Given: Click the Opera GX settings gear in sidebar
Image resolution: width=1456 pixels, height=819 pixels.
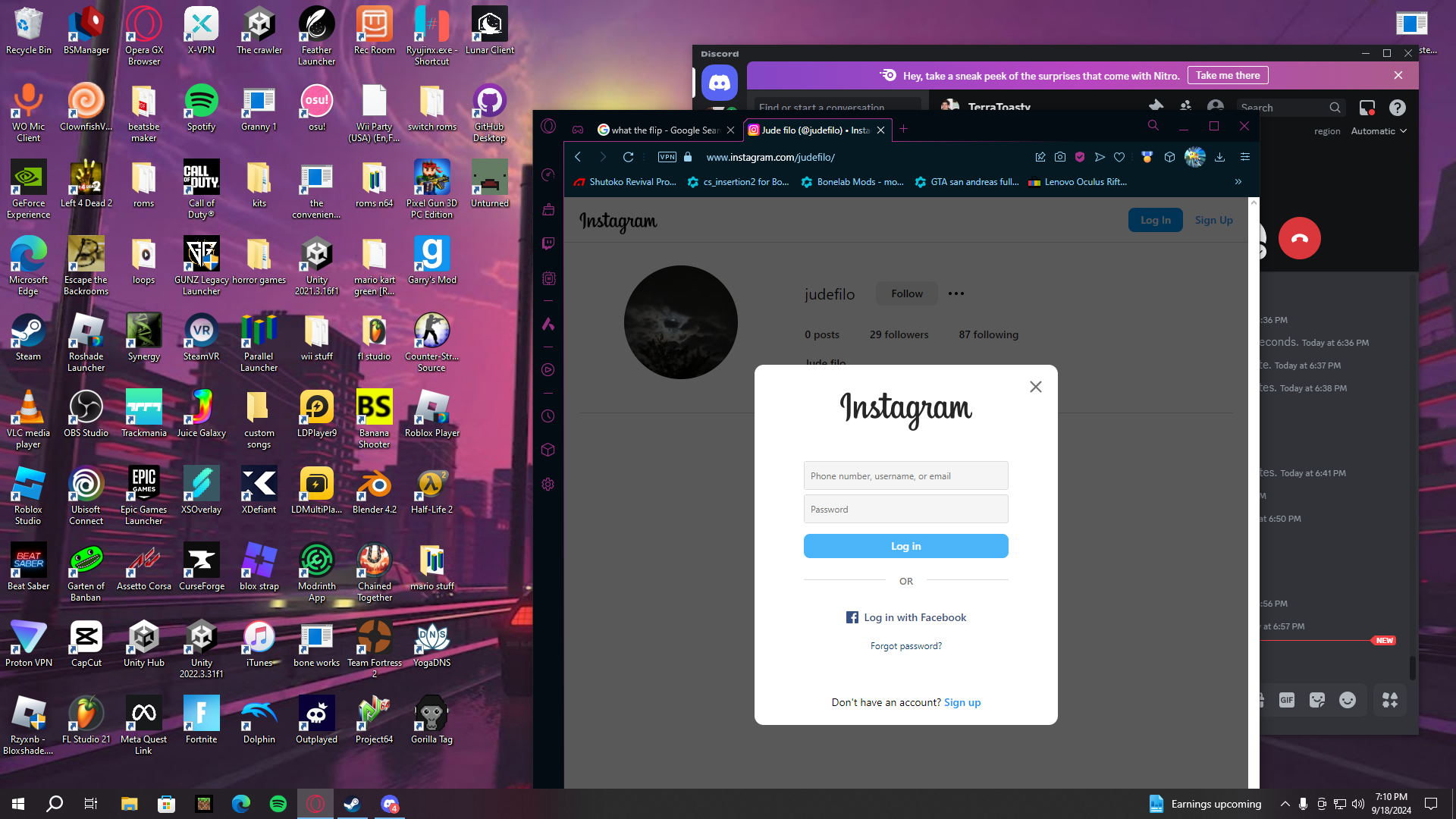Looking at the screenshot, I should [x=548, y=485].
